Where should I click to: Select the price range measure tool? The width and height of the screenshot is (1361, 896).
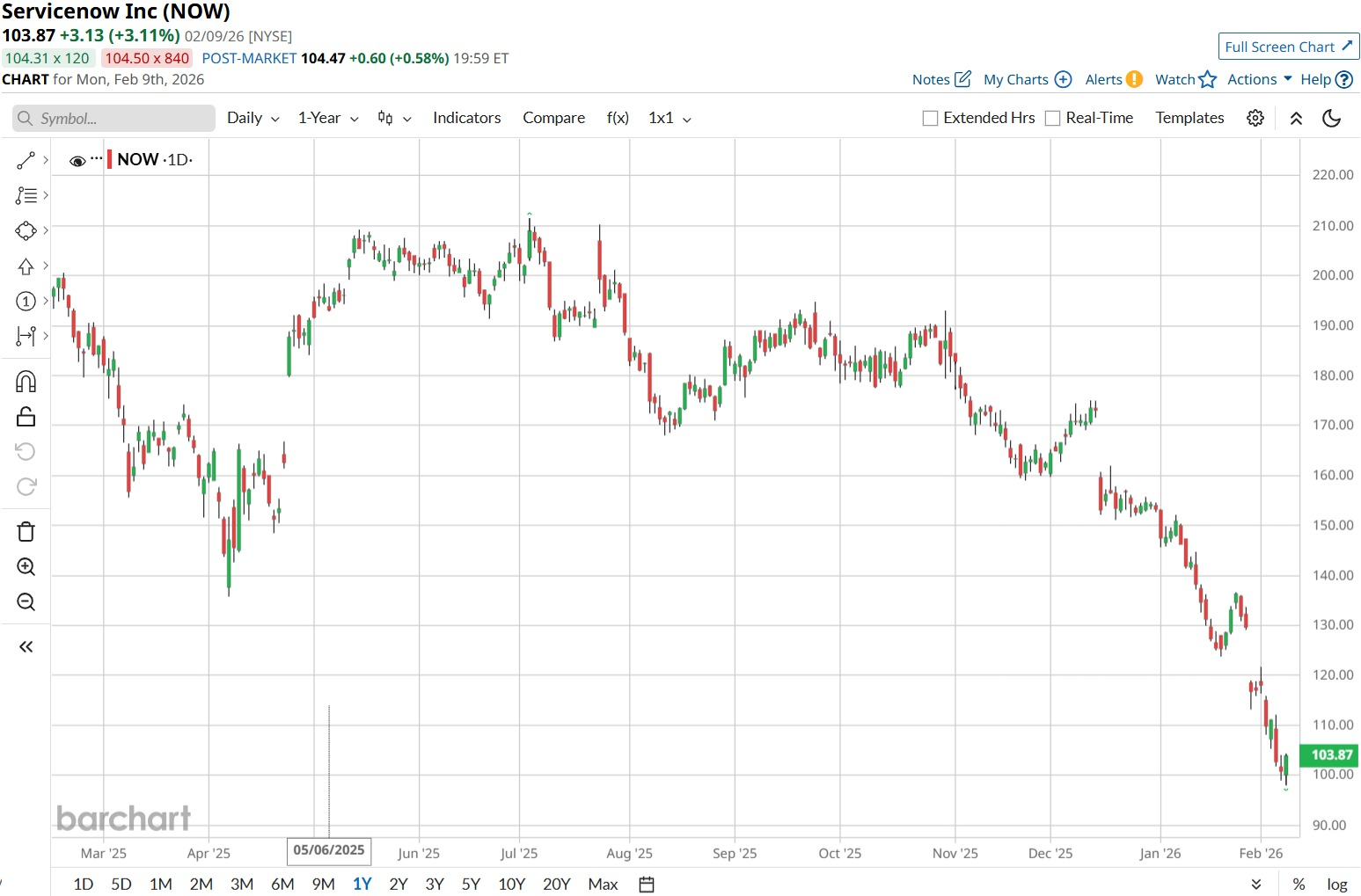click(26, 336)
